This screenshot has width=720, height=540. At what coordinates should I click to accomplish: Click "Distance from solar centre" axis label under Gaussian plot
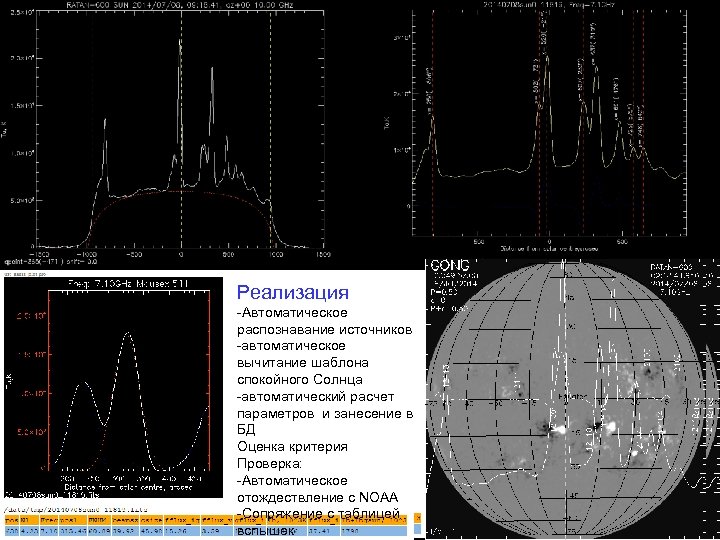128,486
